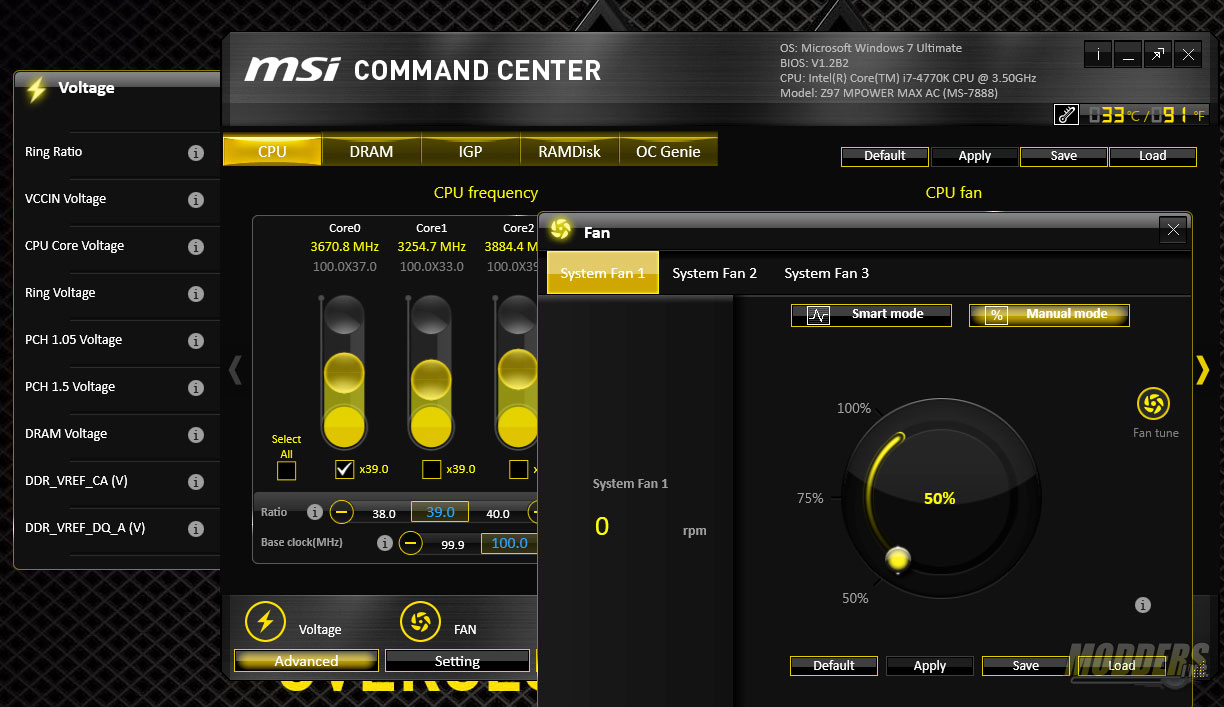Select Manual mode for the fan
Screen dimensions: 1224x707
point(1049,315)
